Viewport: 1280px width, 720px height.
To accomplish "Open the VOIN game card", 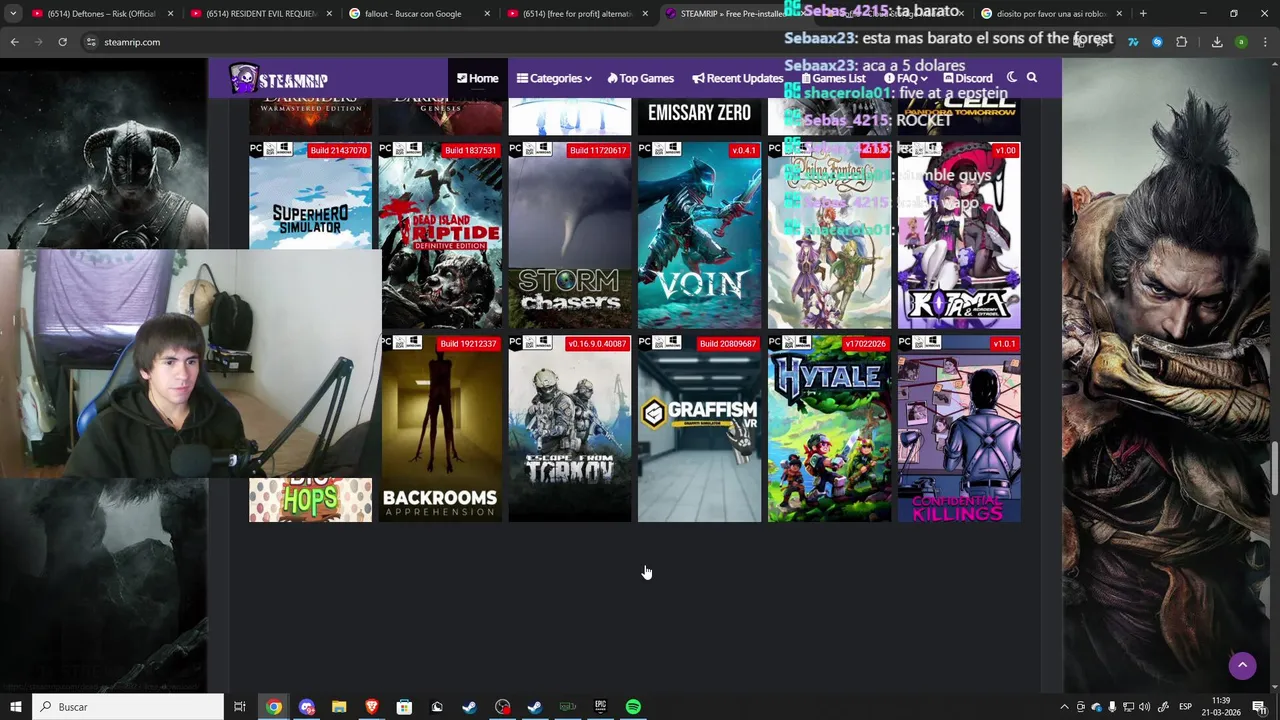I will [x=699, y=235].
